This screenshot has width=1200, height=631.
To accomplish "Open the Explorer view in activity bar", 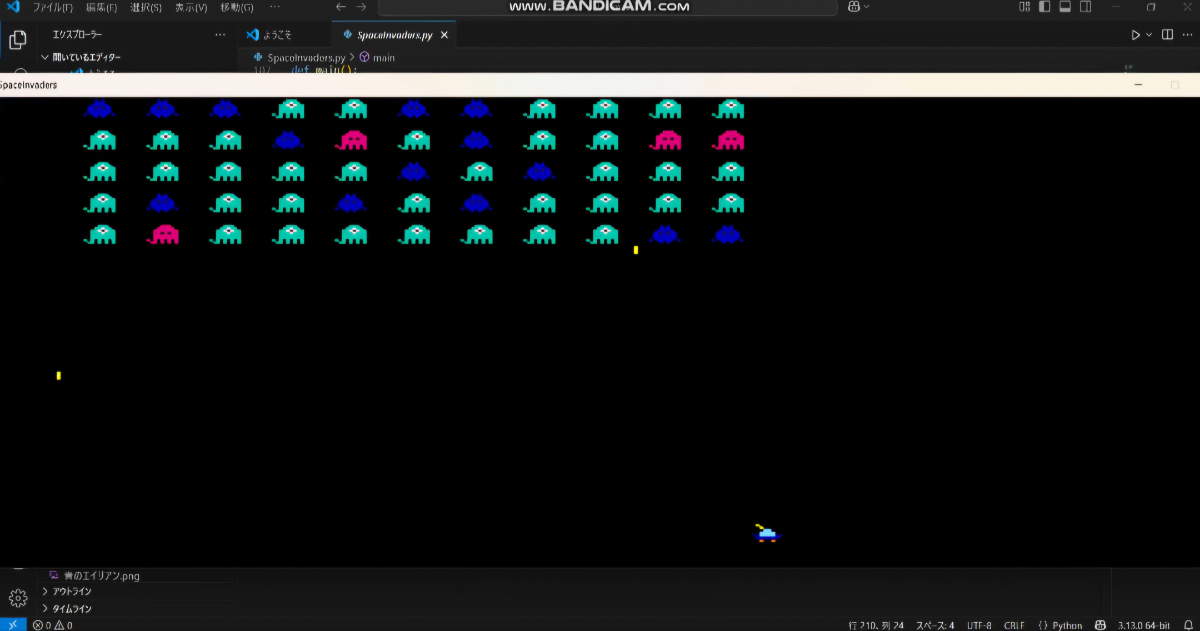I will point(17,40).
